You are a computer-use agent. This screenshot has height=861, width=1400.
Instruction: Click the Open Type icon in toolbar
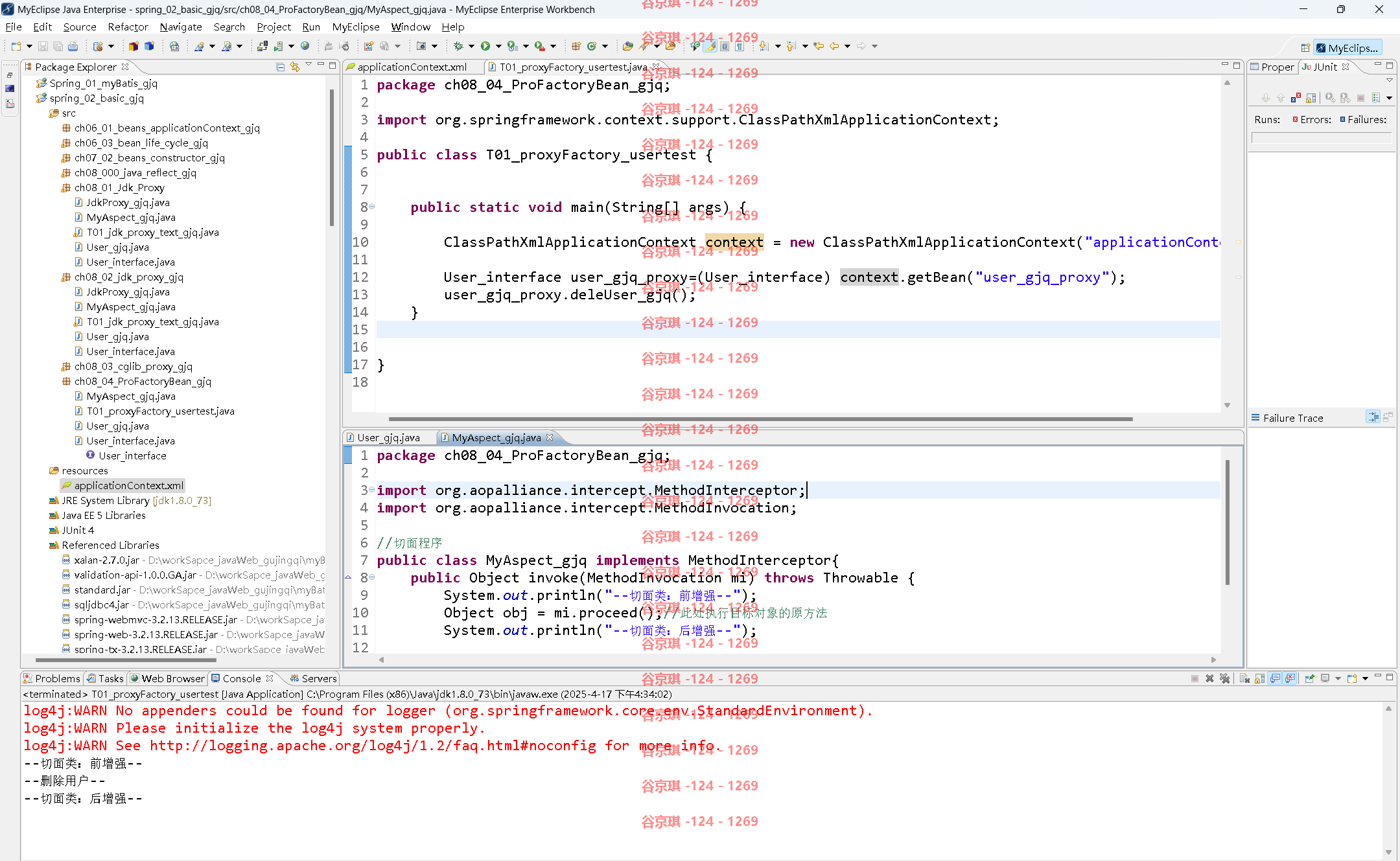(x=627, y=46)
